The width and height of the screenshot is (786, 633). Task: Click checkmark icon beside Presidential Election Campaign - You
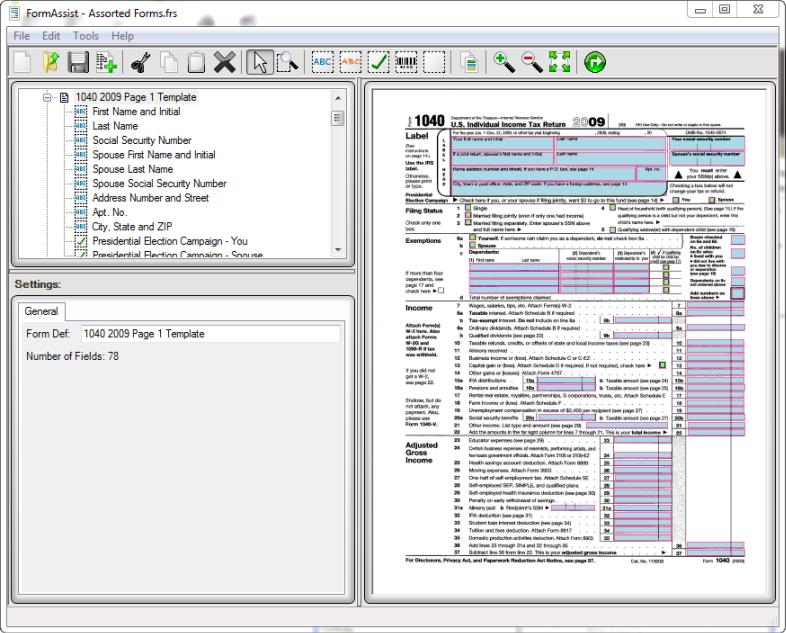click(81, 241)
